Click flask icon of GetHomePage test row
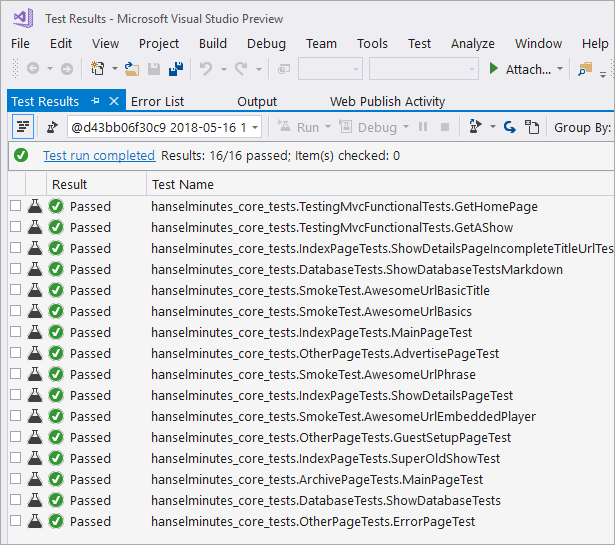 click(x=35, y=206)
